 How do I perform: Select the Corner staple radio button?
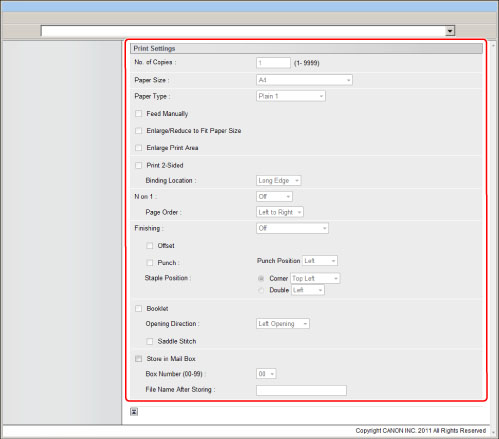[261, 278]
